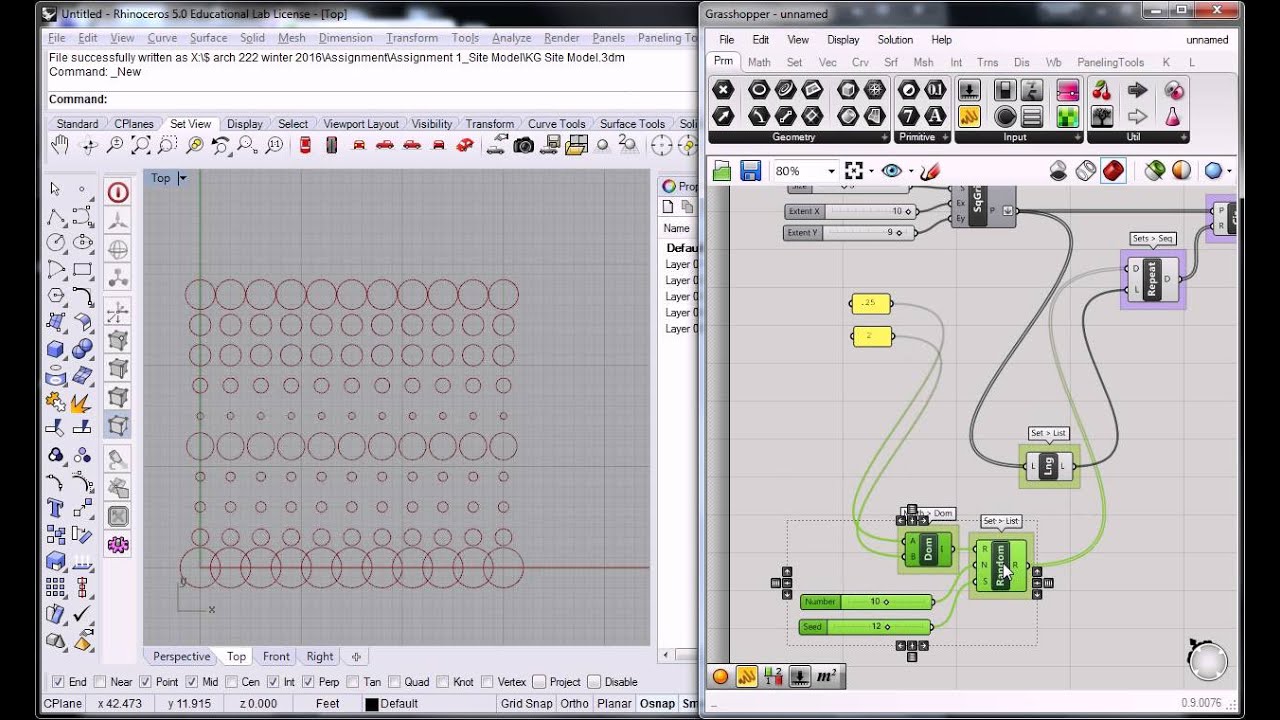The height and width of the screenshot is (720, 1280).
Task: Select the Circle parameter icon in Geometry
Action: click(758, 90)
